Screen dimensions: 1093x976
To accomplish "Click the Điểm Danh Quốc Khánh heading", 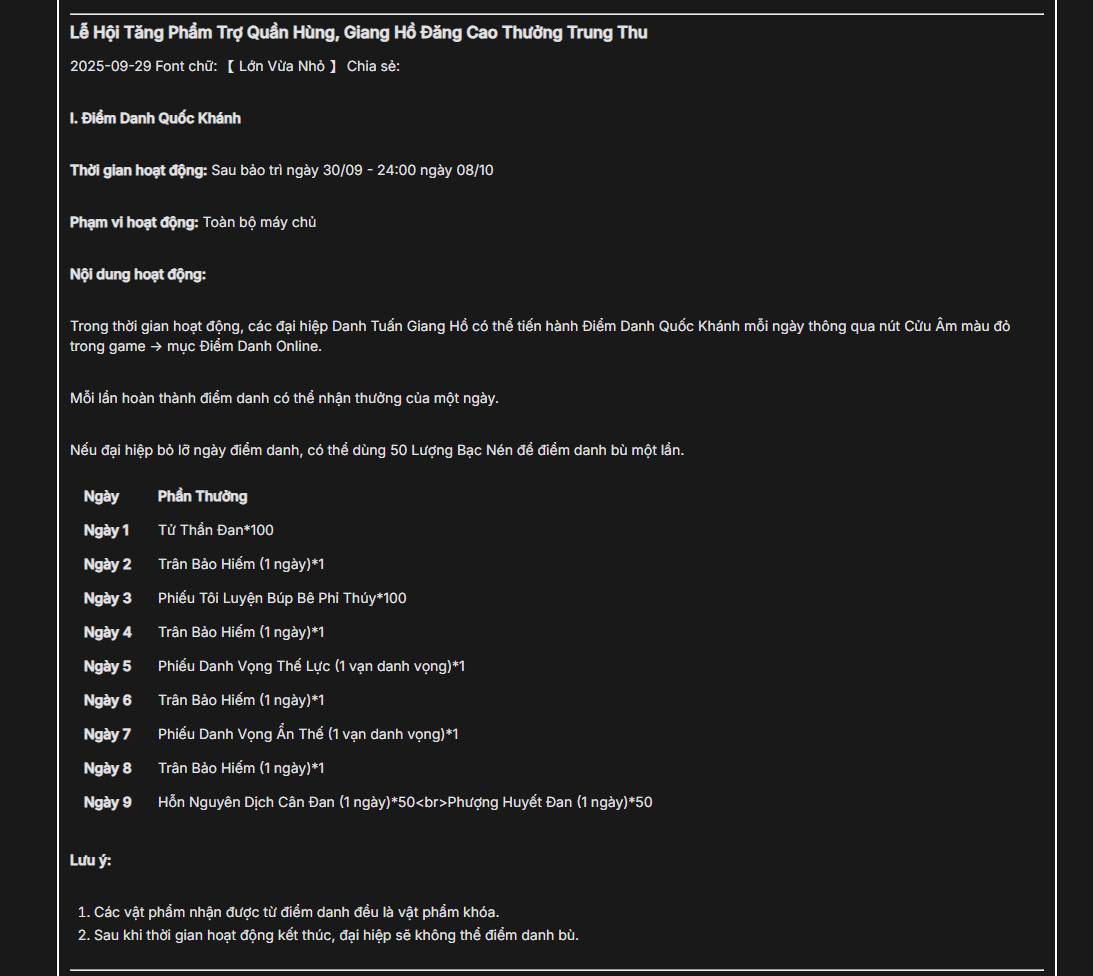I will click(x=155, y=119).
